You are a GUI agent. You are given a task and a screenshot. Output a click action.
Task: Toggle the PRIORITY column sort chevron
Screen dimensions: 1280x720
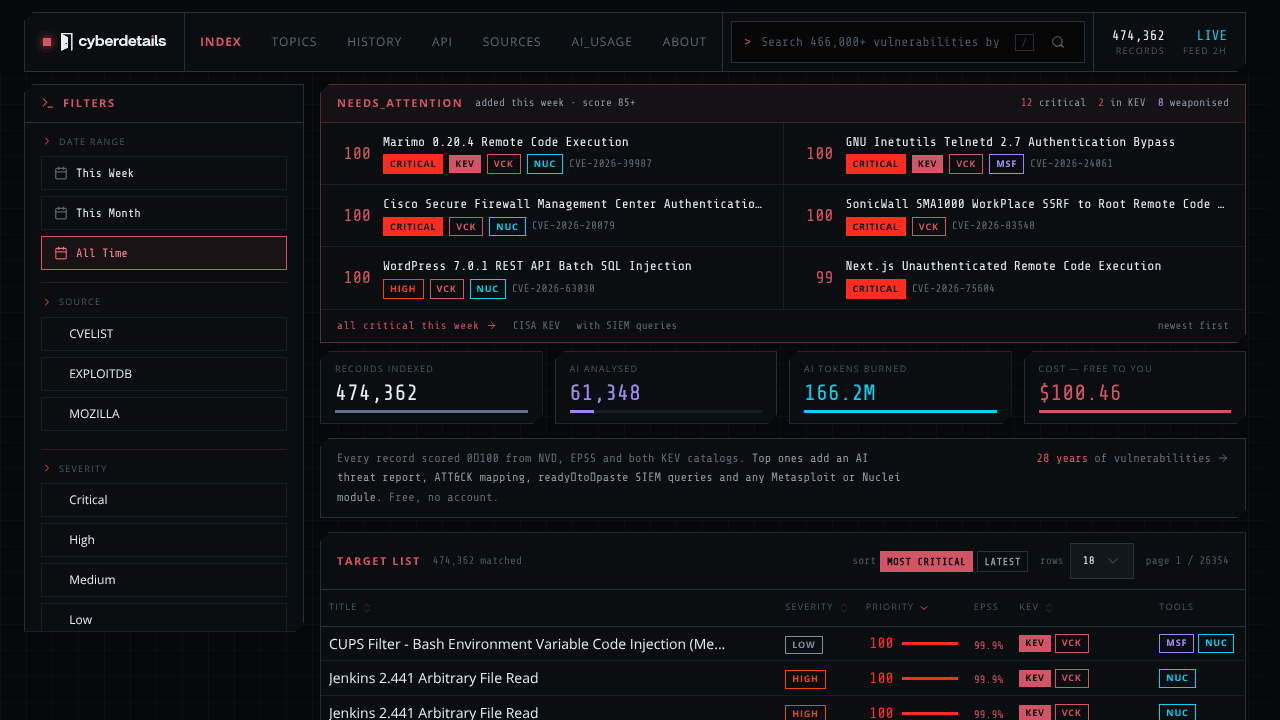pos(924,607)
